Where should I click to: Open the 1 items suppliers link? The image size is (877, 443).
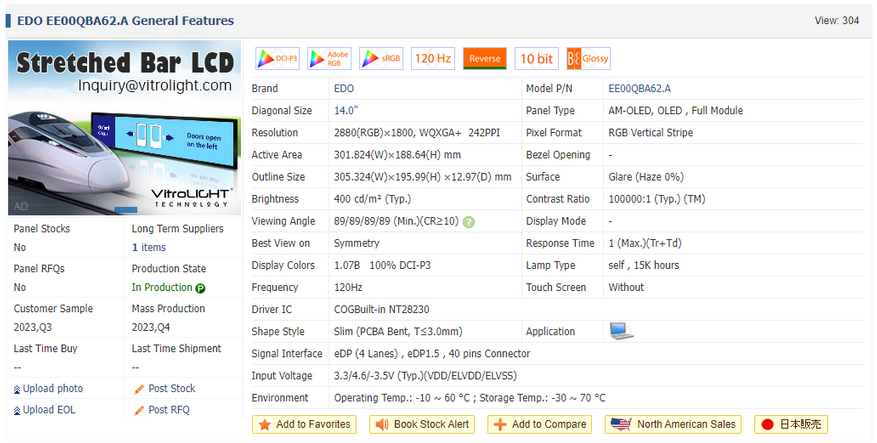[149, 247]
